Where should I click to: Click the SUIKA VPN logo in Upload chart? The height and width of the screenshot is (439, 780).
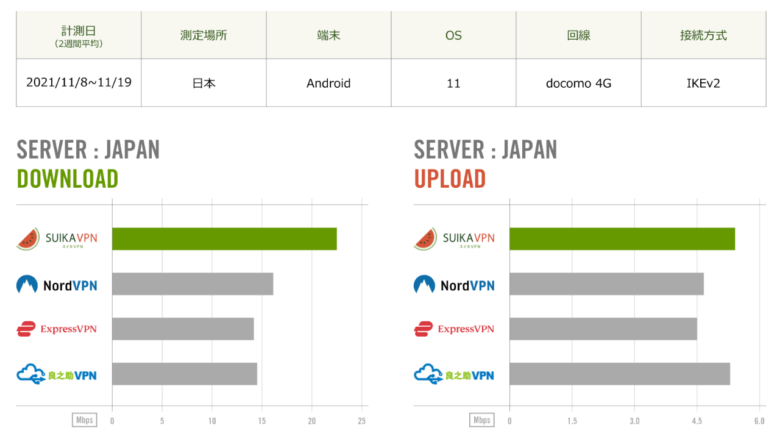(454, 239)
